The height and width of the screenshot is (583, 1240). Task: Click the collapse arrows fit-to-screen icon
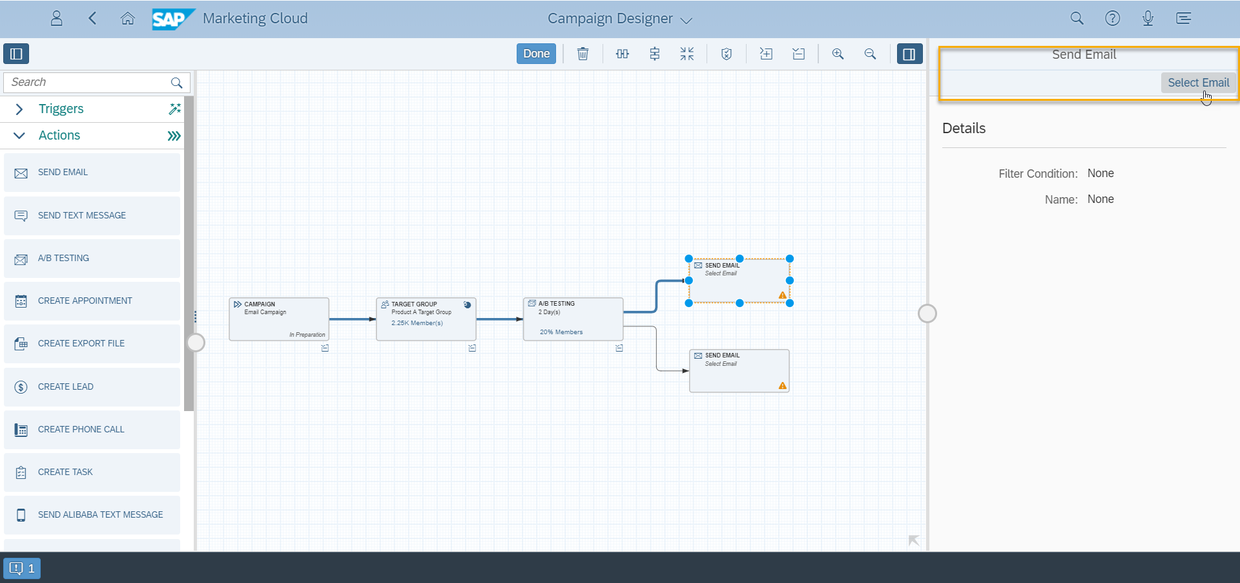[687, 54]
